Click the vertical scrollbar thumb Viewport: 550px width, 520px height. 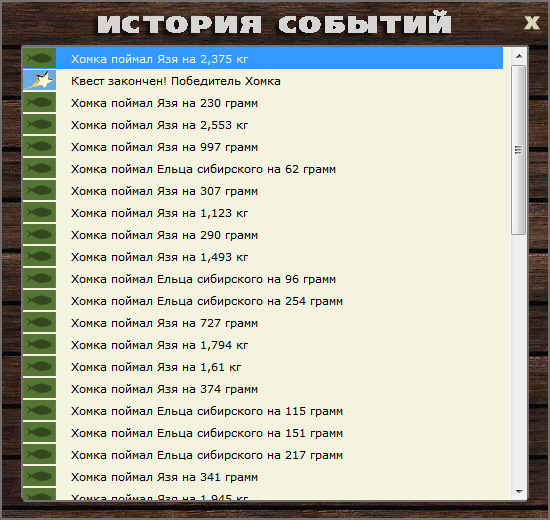click(518, 150)
